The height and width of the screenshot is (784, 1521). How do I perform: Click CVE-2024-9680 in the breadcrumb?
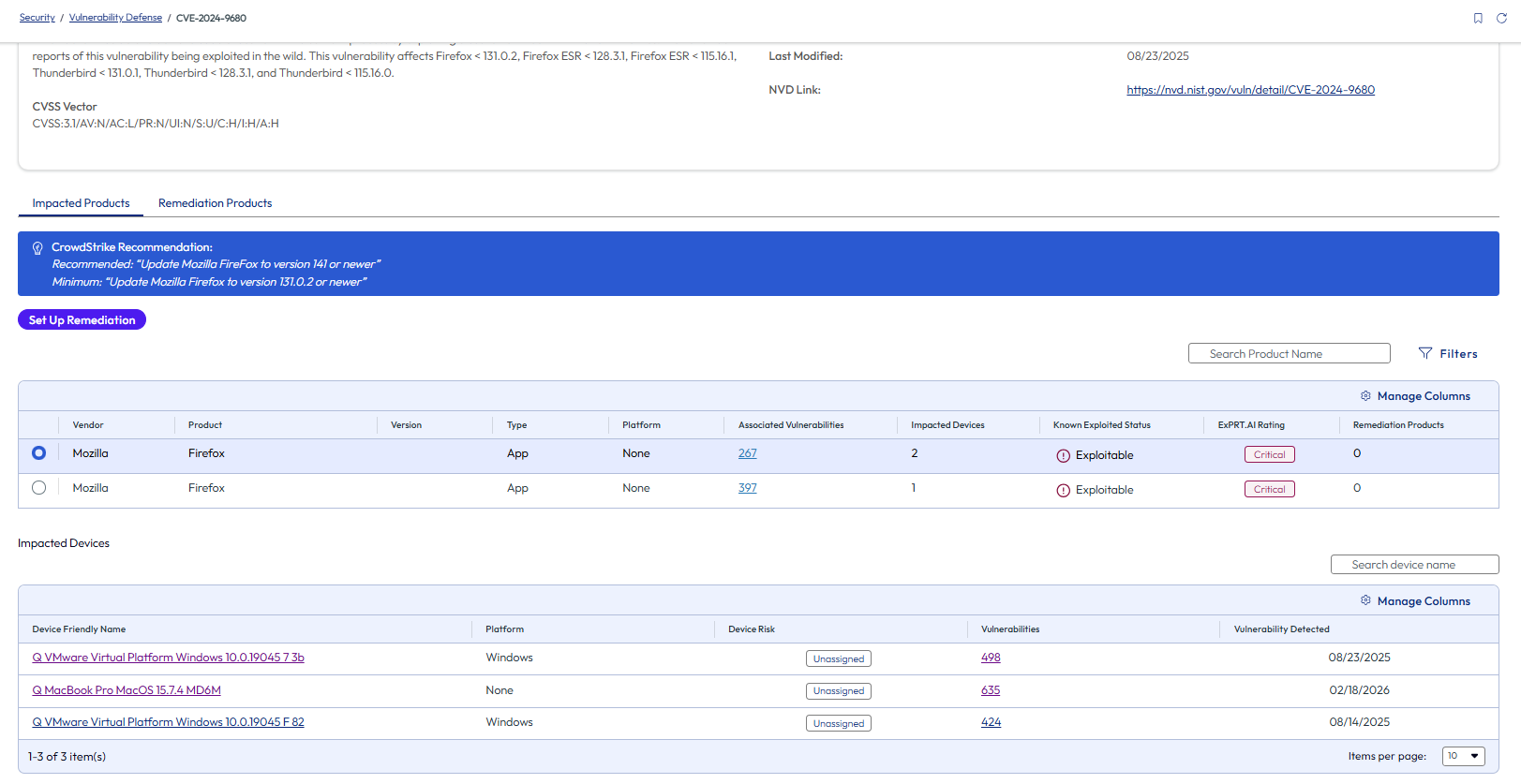(x=212, y=18)
